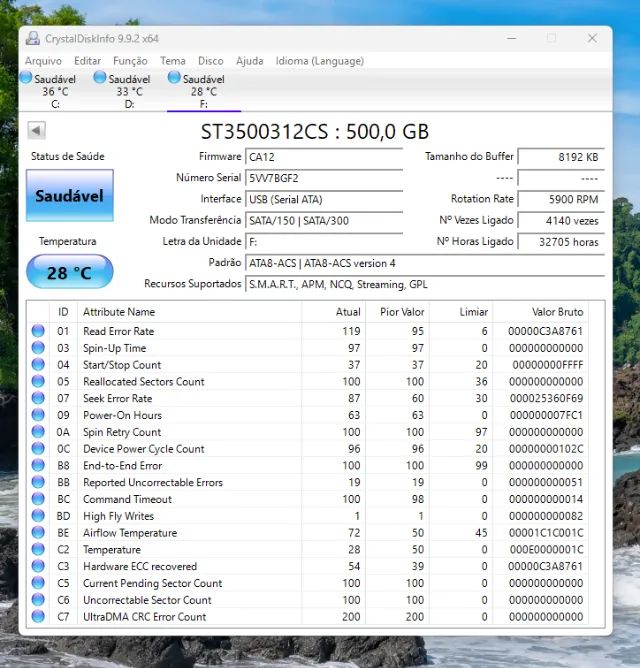Click the Firmware field CA12
This screenshot has width=640, height=668.
click(324, 157)
